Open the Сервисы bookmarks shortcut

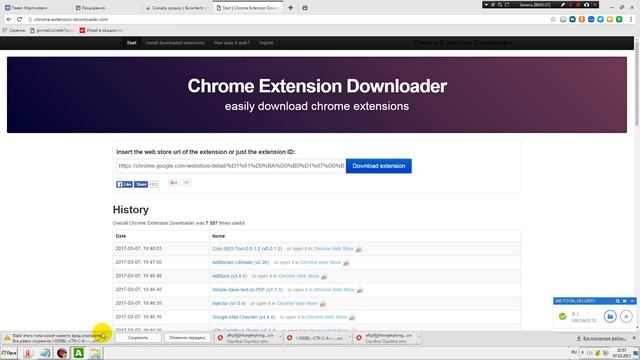tap(13, 30)
